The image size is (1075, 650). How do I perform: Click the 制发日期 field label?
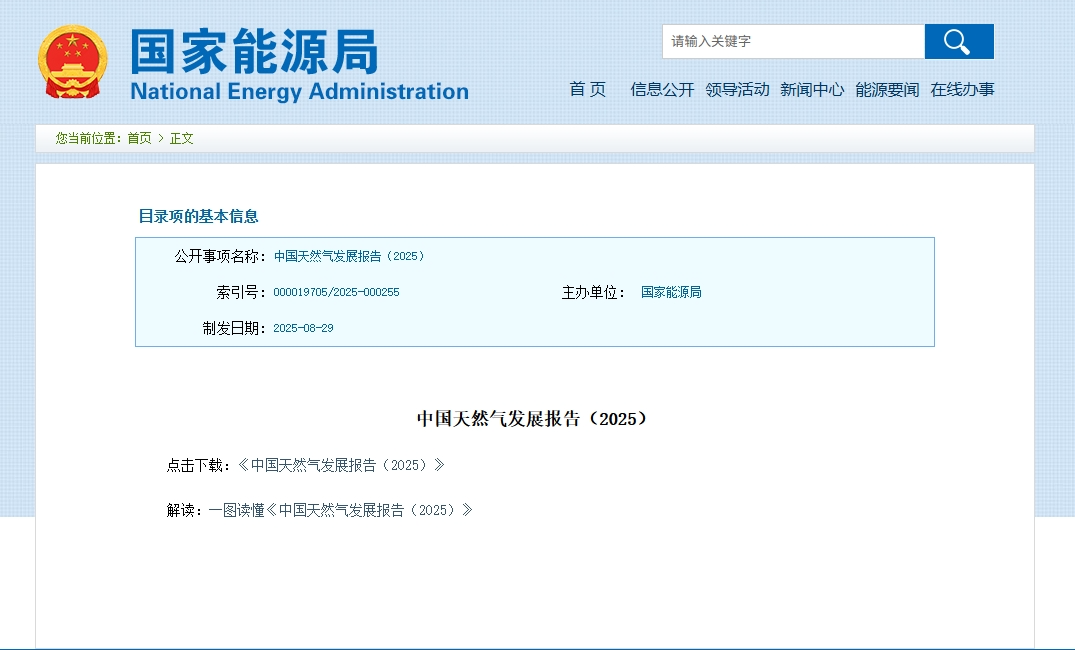point(234,328)
